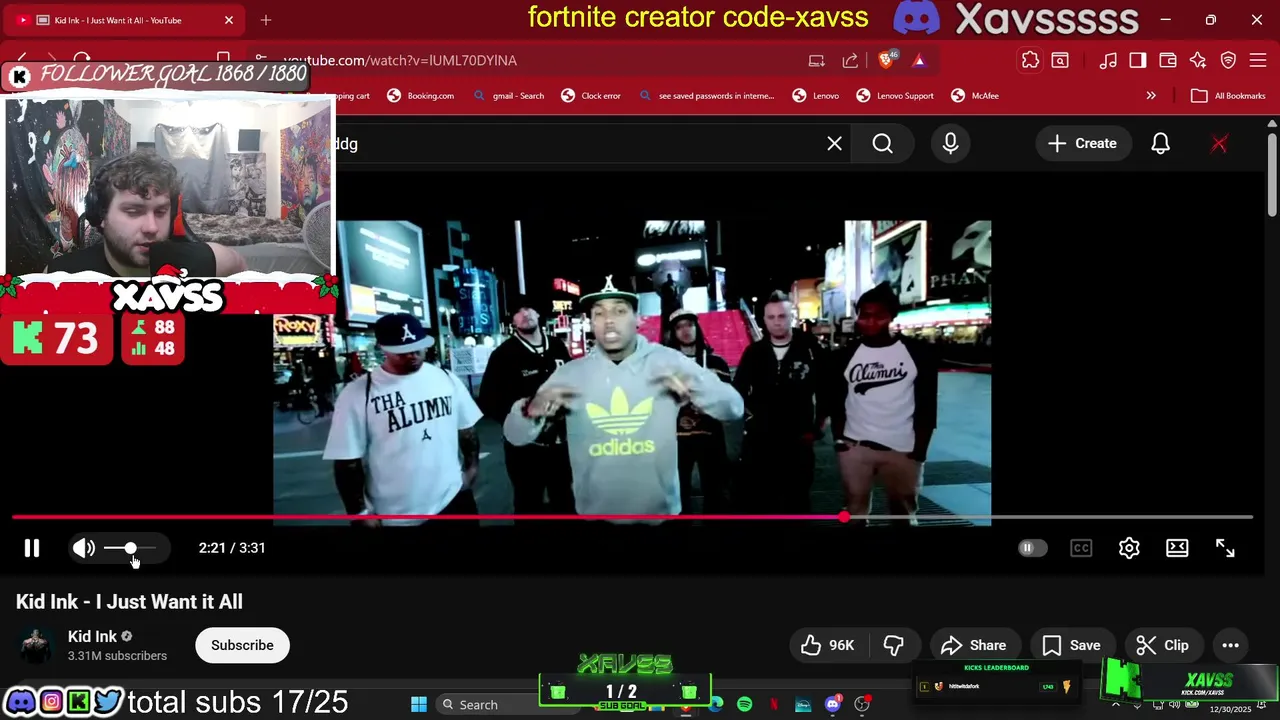Like the video (96K thumbs up)
Image resolution: width=1280 pixels, height=720 pixels.
828,645
